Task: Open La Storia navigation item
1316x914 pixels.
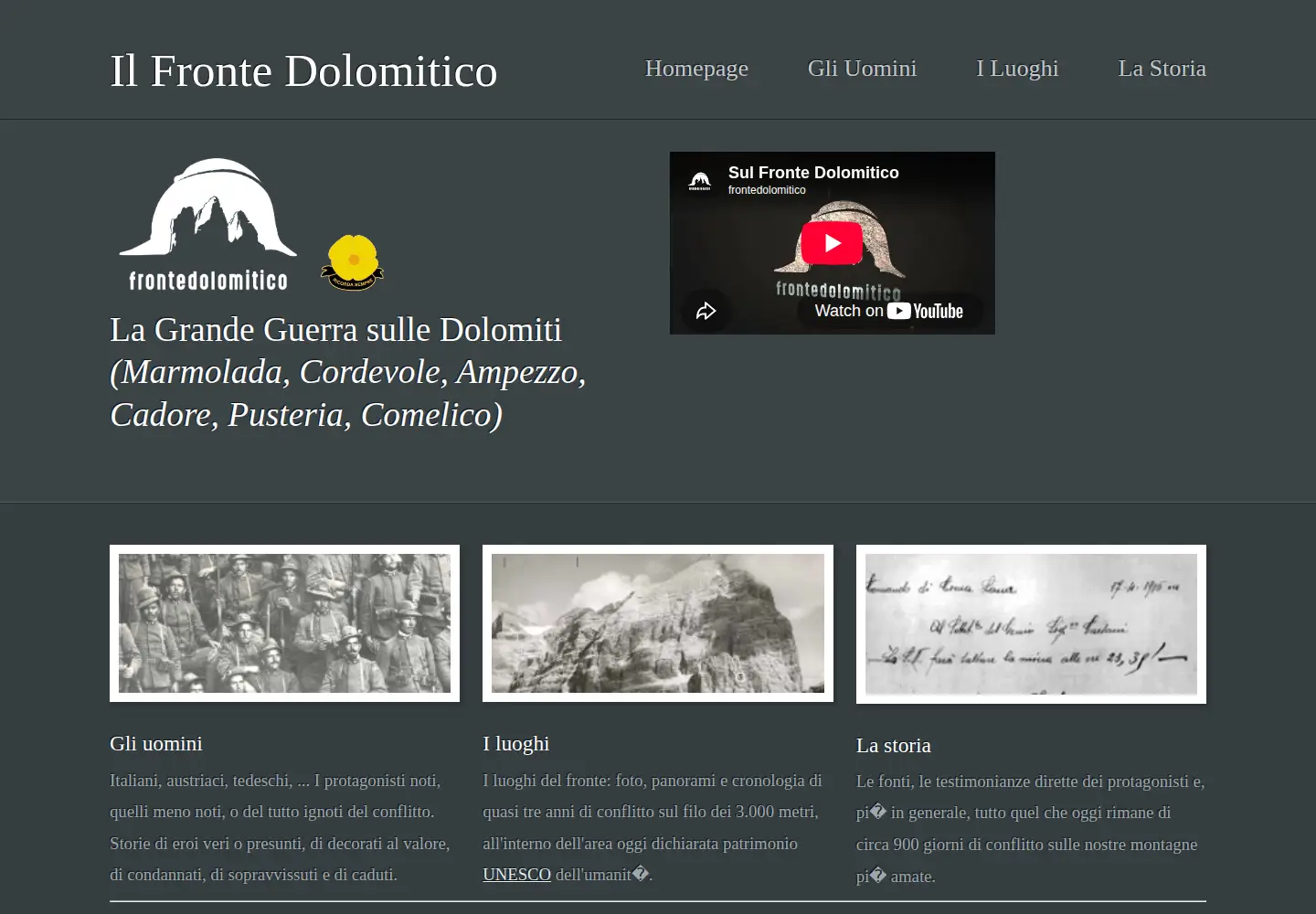Action: point(1162,69)
